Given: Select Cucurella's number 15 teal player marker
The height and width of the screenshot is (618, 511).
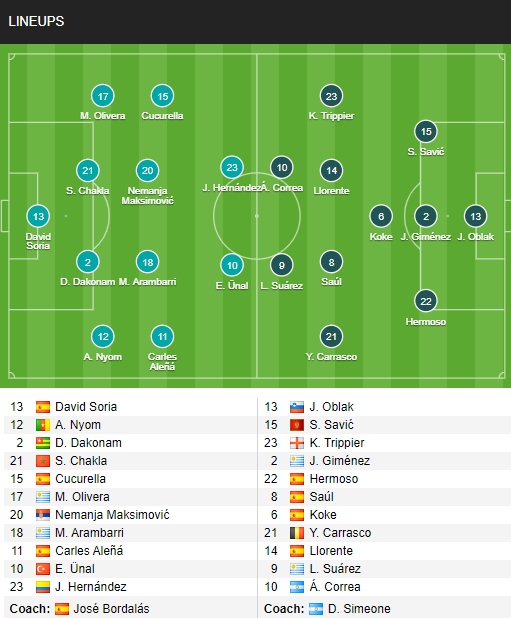Looking at the screenshot, I should [x=162, y=96].
